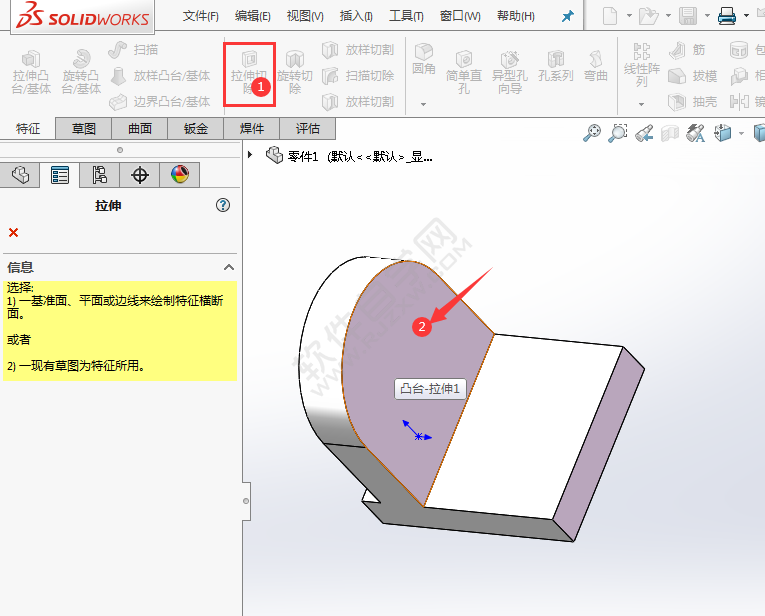Screen dimensions: 765x616
Task: Switch to the 特征 features tab
Action: (x=28, y=129)
